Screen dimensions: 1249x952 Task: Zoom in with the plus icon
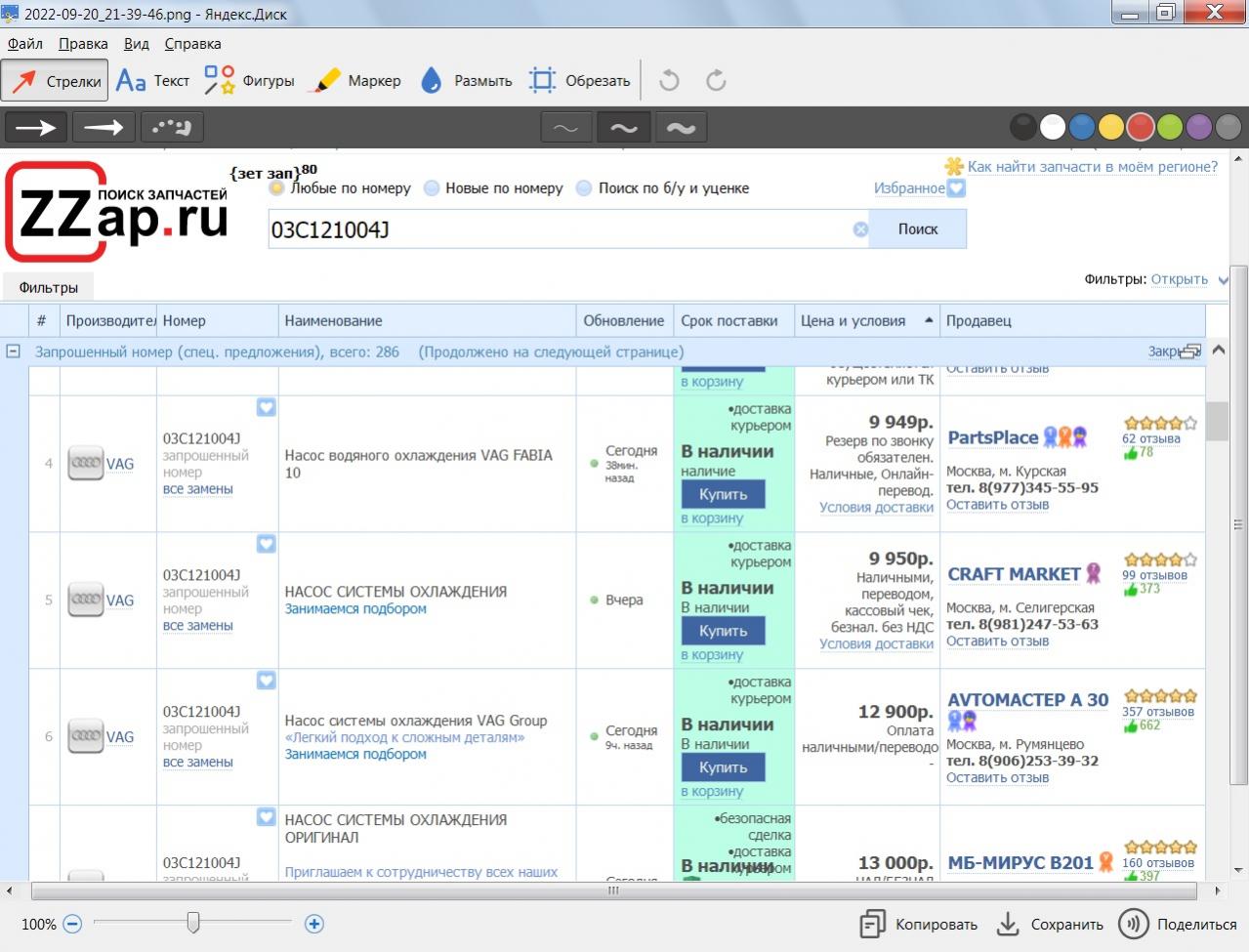(314, 924)
